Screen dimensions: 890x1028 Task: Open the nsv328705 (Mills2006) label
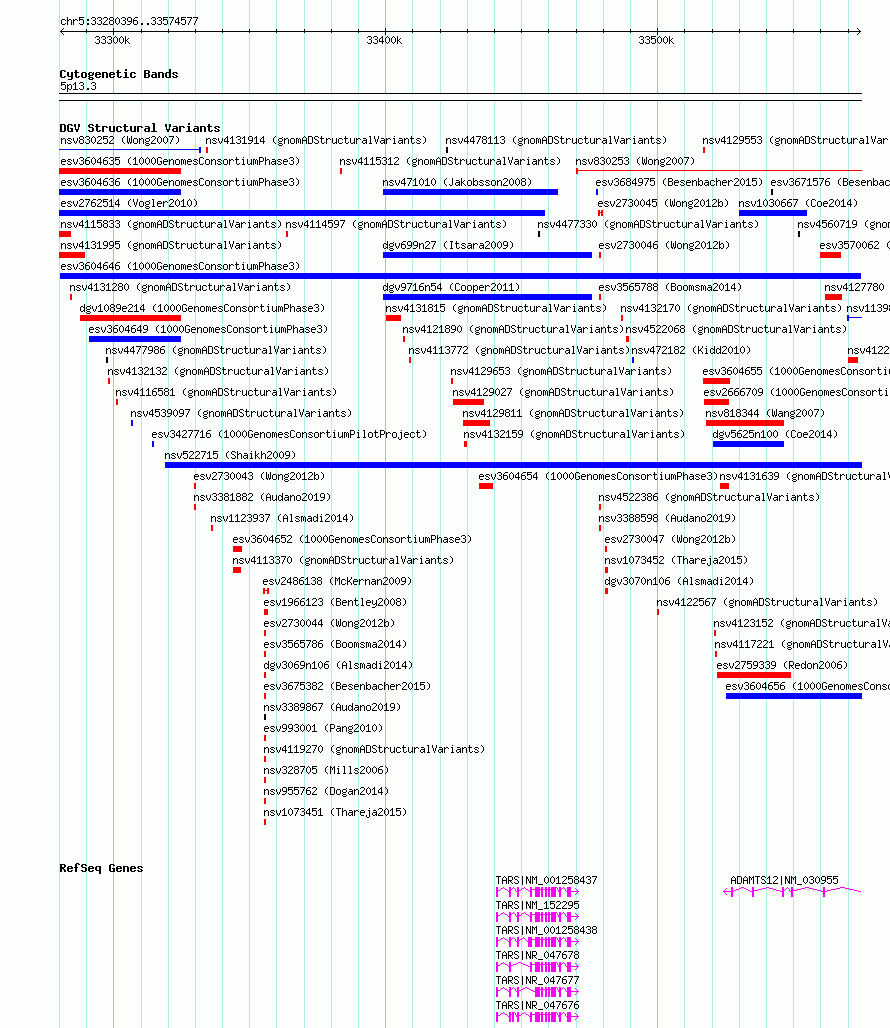tap(326, 770)
